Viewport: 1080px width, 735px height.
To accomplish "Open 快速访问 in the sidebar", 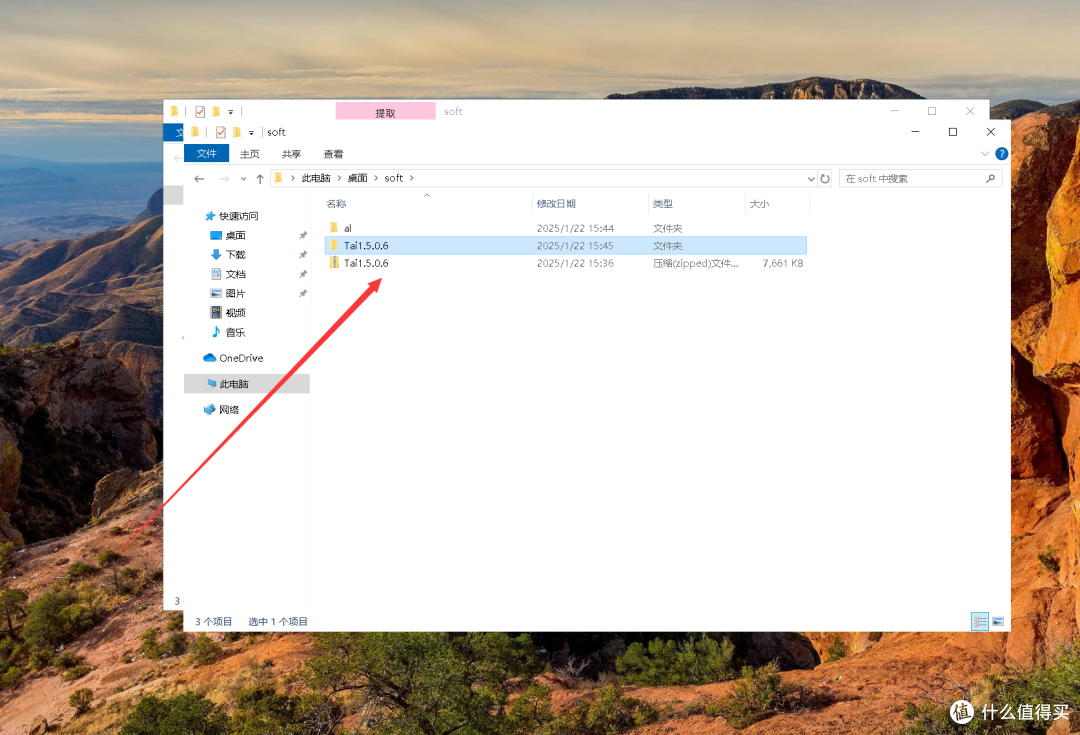I will click(238, 216).
